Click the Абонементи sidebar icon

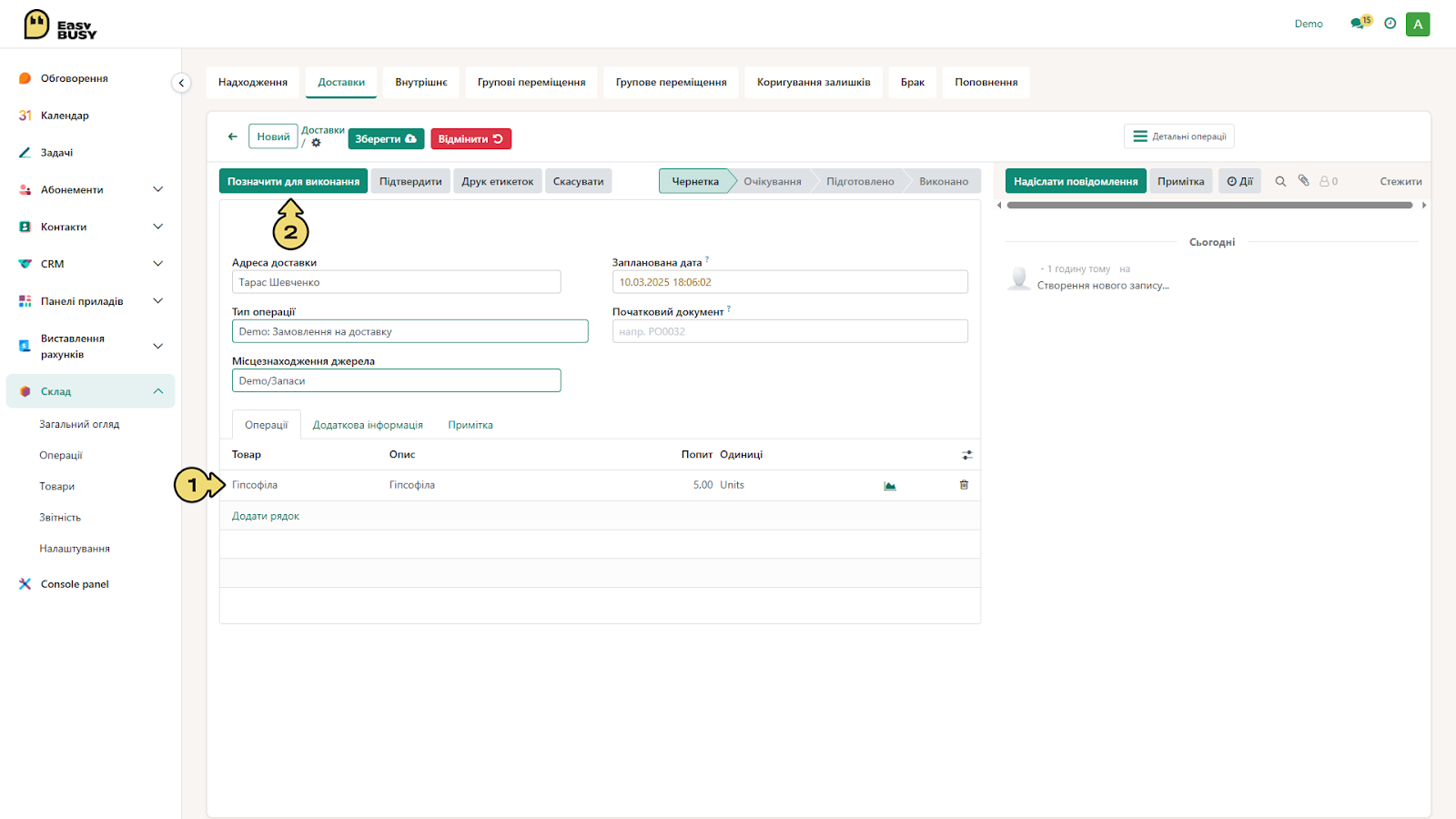[25, 189]
